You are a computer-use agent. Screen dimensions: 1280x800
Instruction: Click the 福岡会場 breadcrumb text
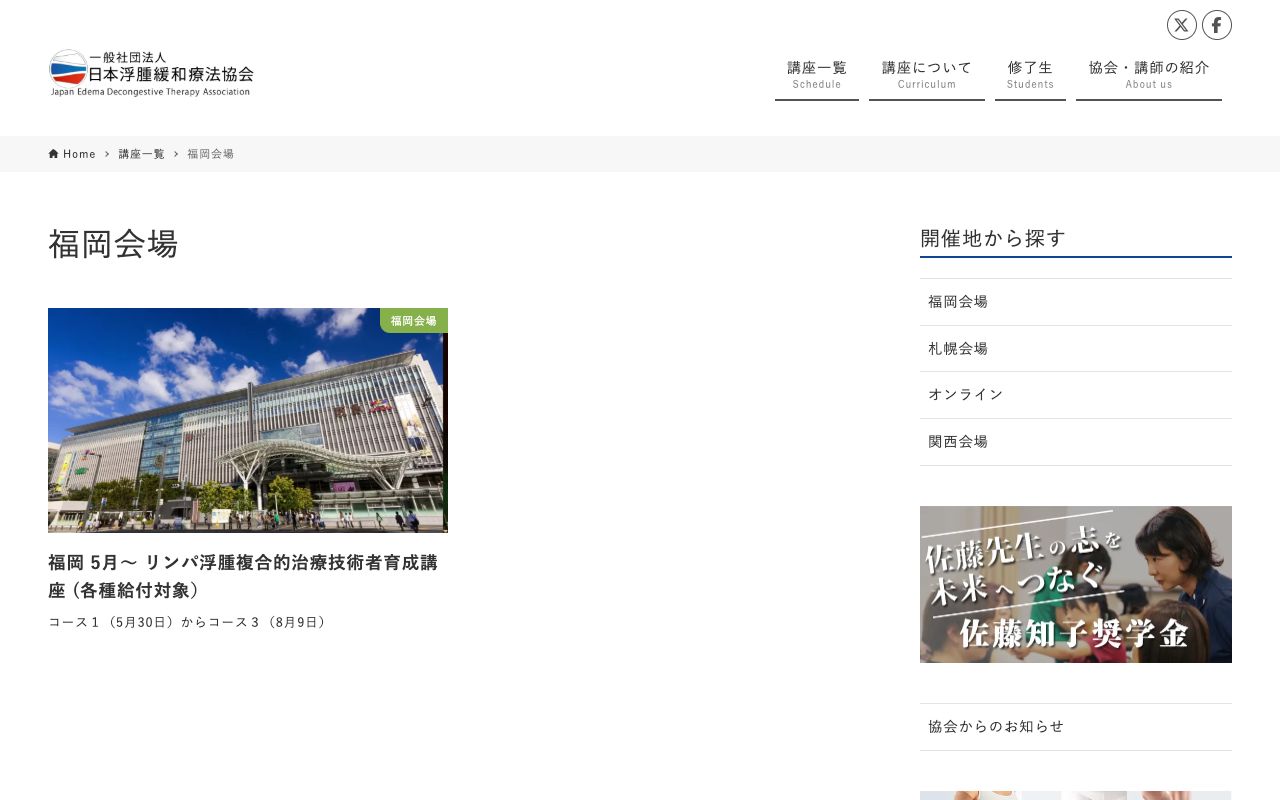210,153
